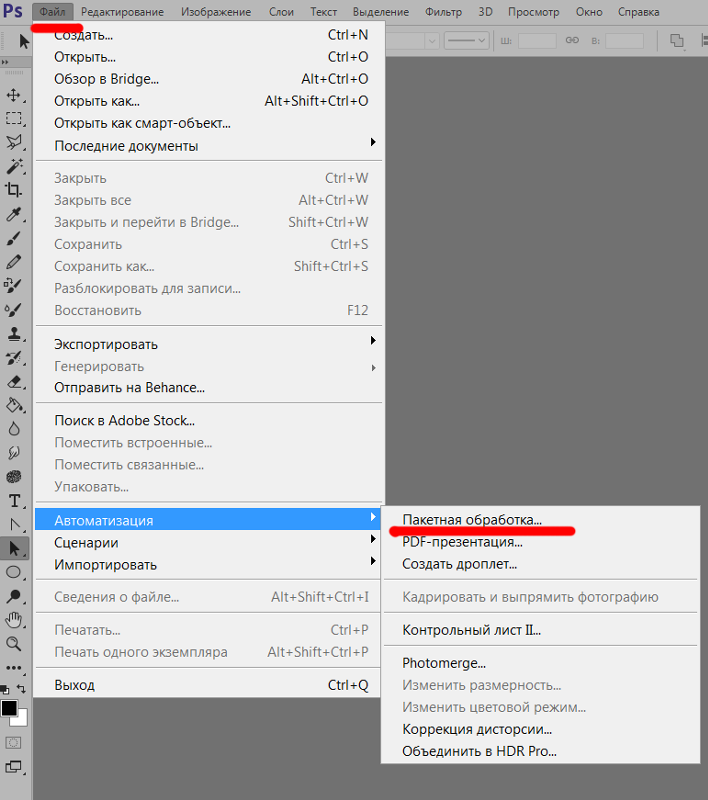
Task: Select the Eraser tool
Action: (x=14, y=382)
